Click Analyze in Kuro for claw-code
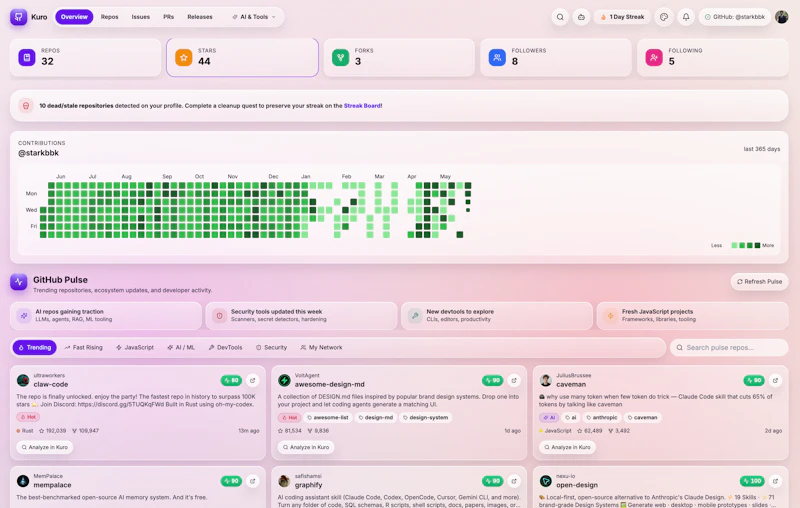This screenshot has height=508, width=800. (45, 447)
